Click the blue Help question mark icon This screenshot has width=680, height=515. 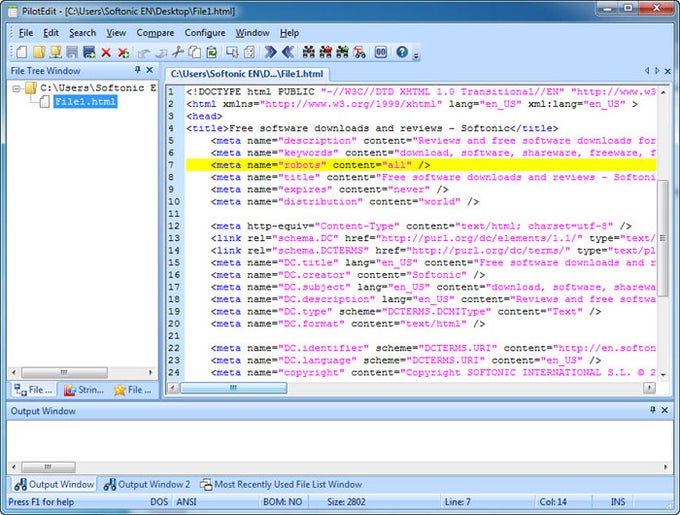tap(402, 52)
